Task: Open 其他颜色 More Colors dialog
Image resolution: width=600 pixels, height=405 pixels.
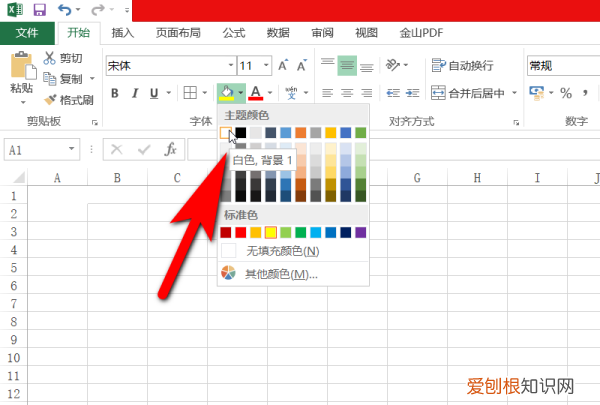Action: pos(293,274)
